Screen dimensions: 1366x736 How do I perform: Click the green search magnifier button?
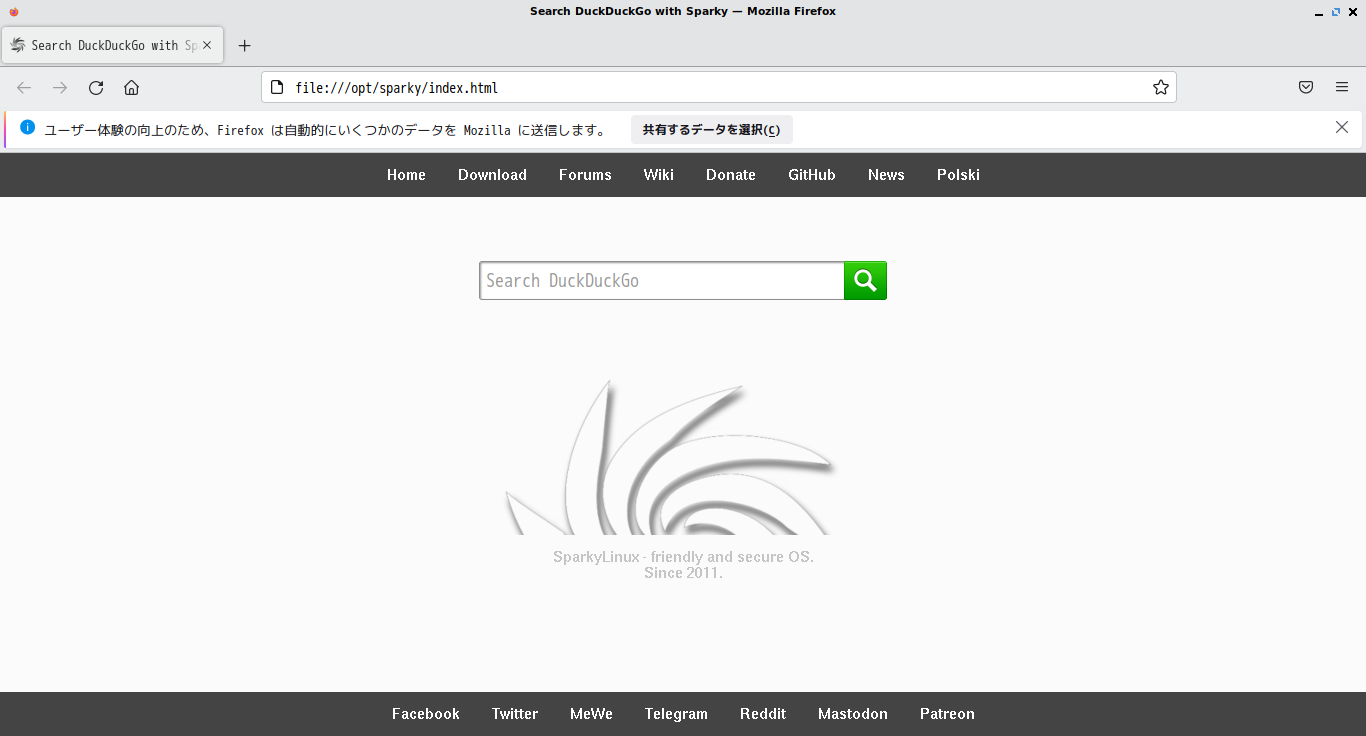tap(865, 280)
